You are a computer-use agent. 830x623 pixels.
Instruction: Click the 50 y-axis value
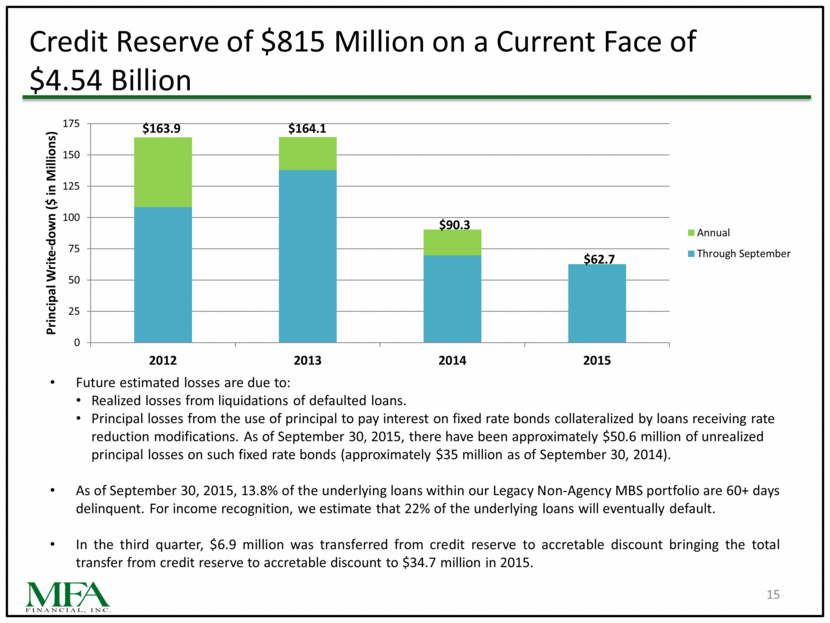(74, 280)
